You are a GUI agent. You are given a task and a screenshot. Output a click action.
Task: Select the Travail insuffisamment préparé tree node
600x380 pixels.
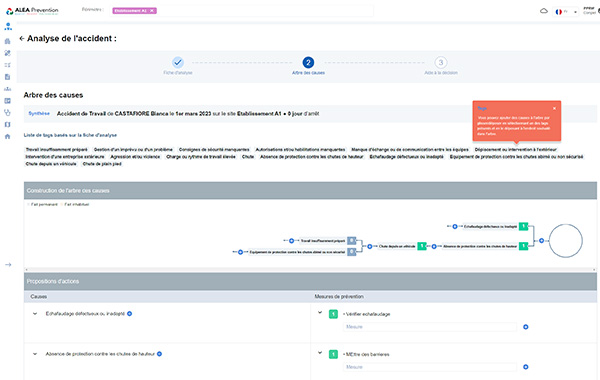click(x=323, y=241)
